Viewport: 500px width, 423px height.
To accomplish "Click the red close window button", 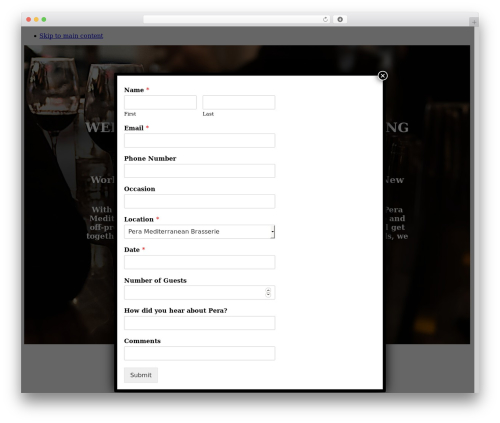I will click(x=29, y=19).
